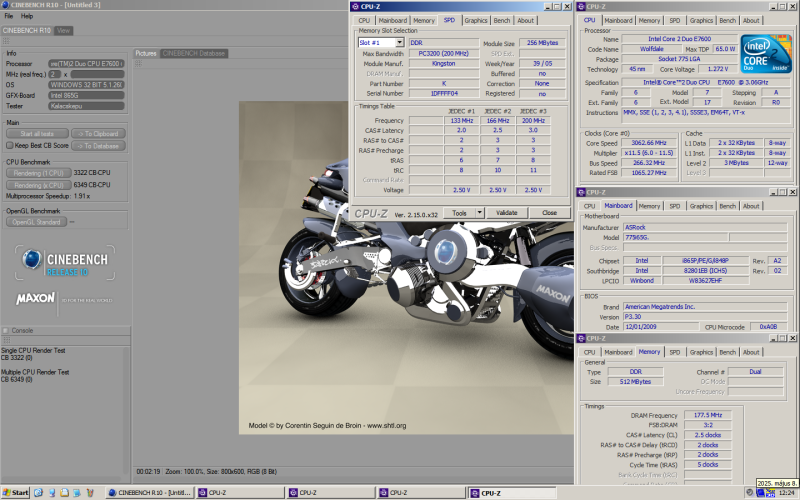Open the CPU tab in the Mainboard CPU-Z window
The image size is (800, 500).
click(x=589, y=206)
